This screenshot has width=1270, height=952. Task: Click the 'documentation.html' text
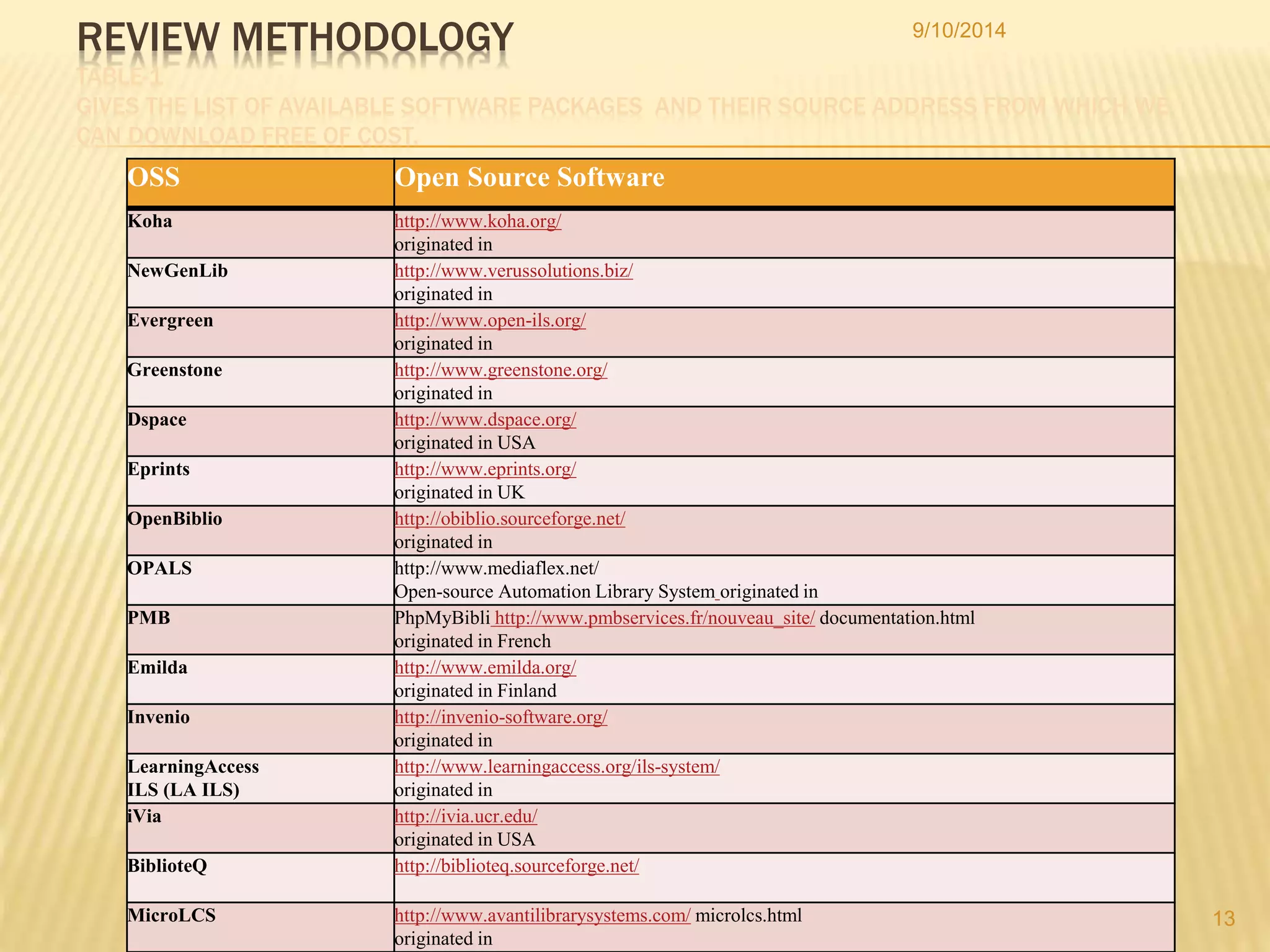pyautogui.click(x=897, y=618)
